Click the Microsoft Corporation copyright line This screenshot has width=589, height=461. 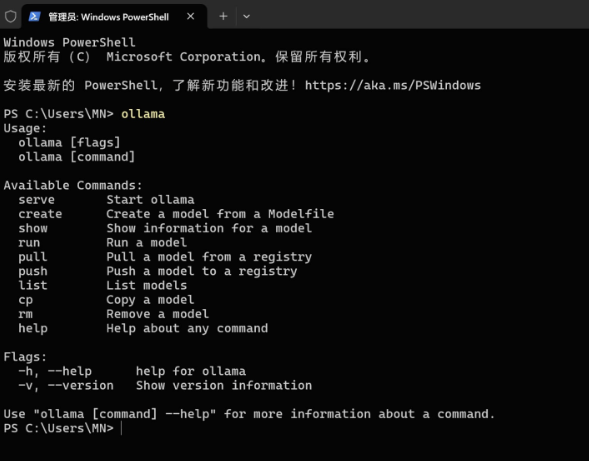pyautogui.click(x=187, y=57)
